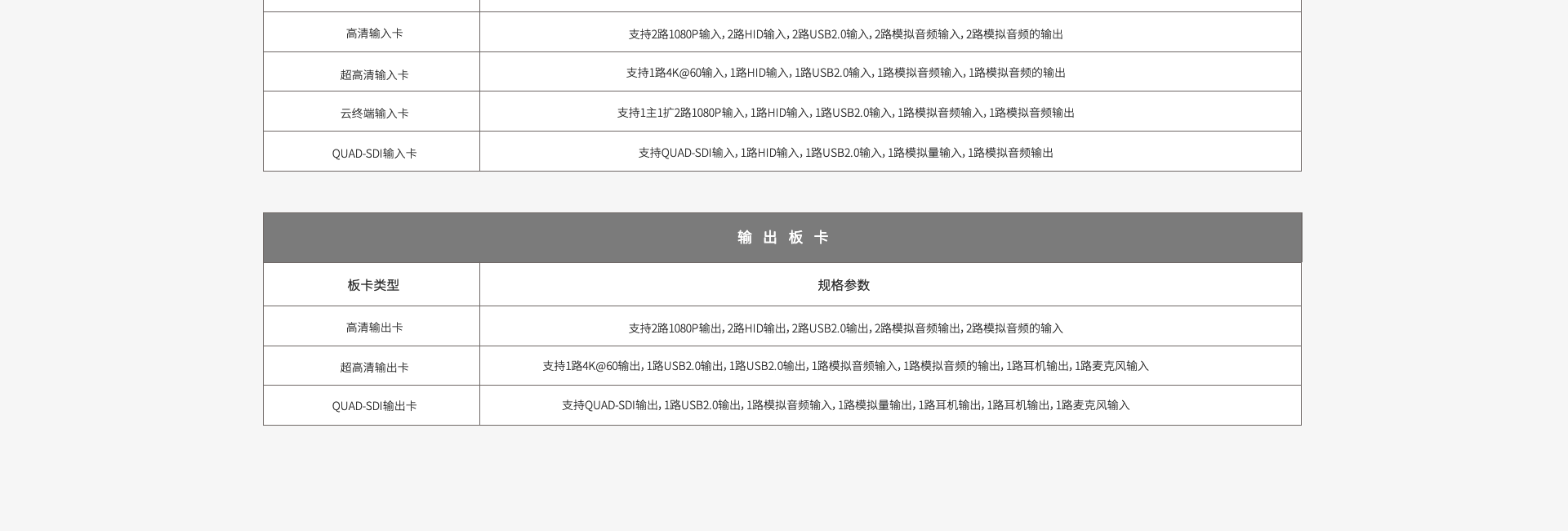Select the QUAD-SDI输出卡 row label
This screenshot has width=1568, height=531.
pos(374,405)
